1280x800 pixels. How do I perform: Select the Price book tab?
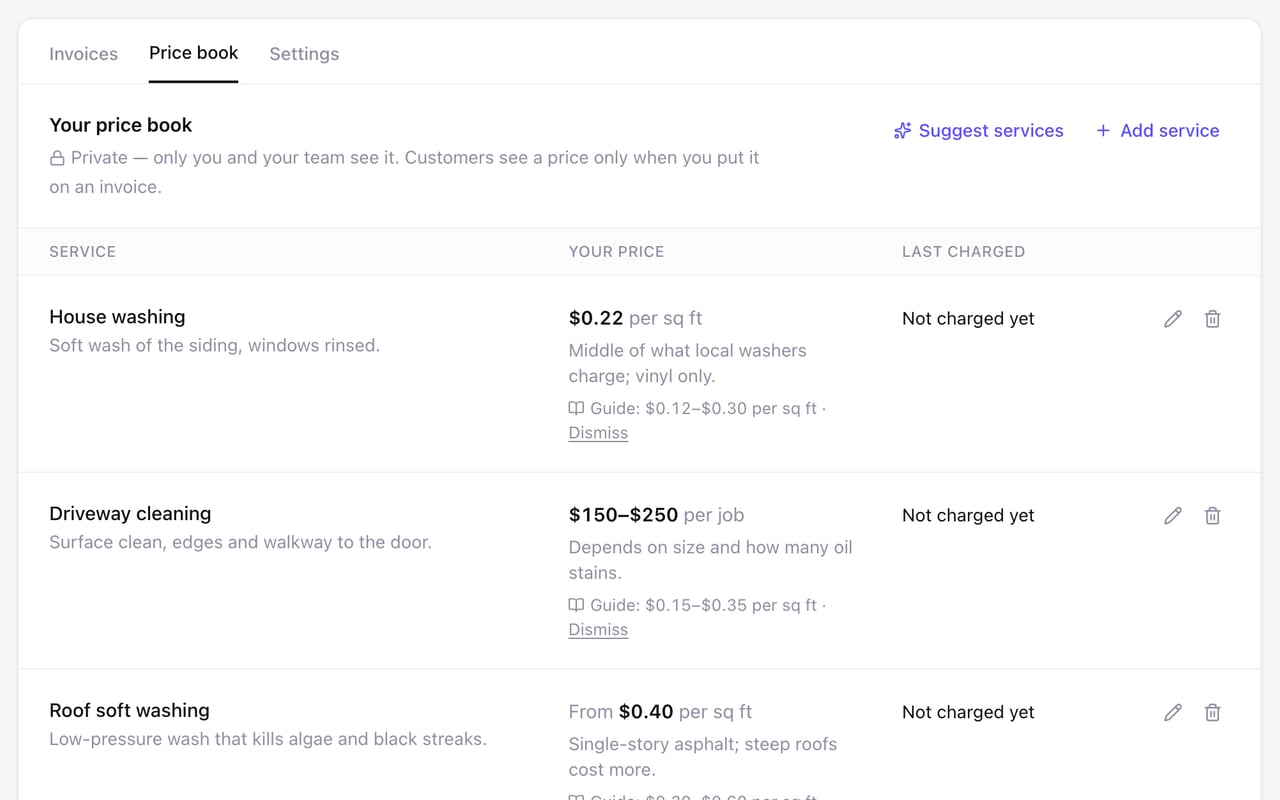pos(194,53)
